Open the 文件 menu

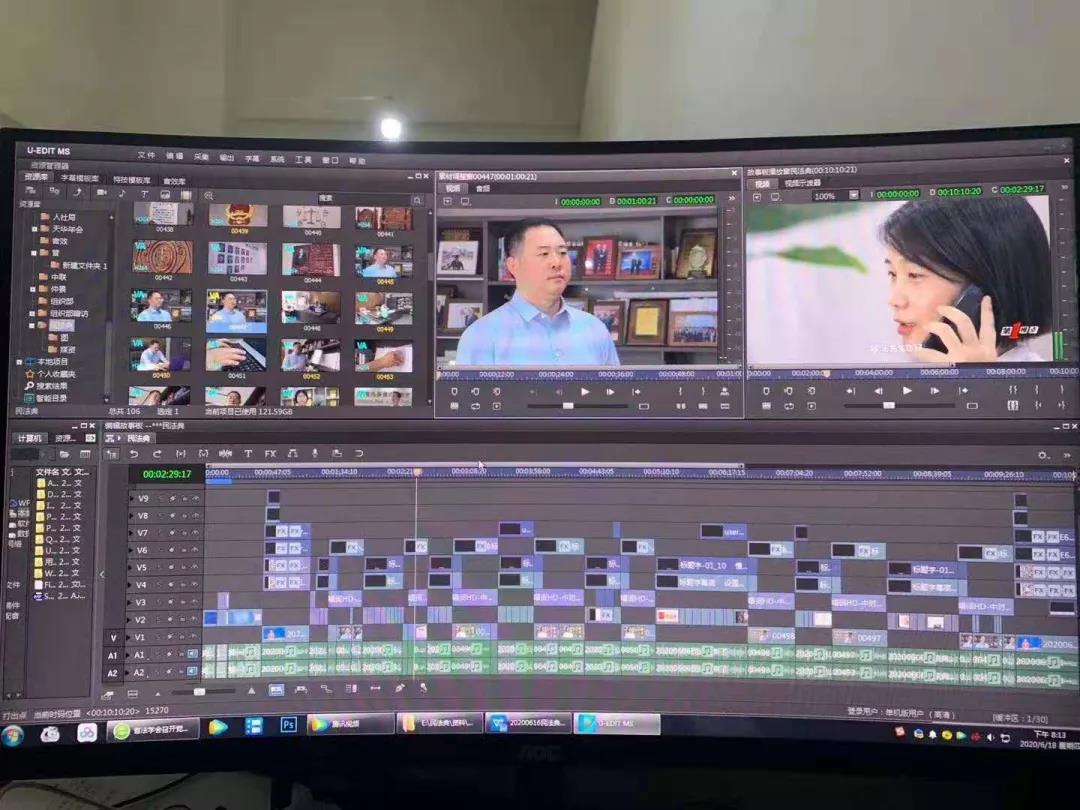[146, 155]
